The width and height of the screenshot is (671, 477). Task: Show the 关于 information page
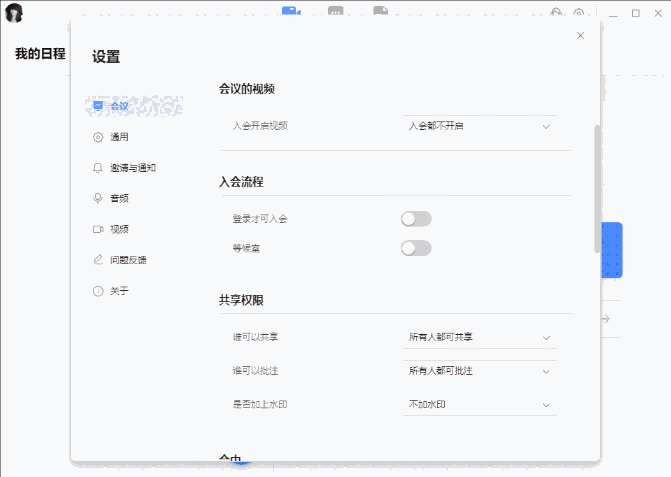[x=111, y=291]
